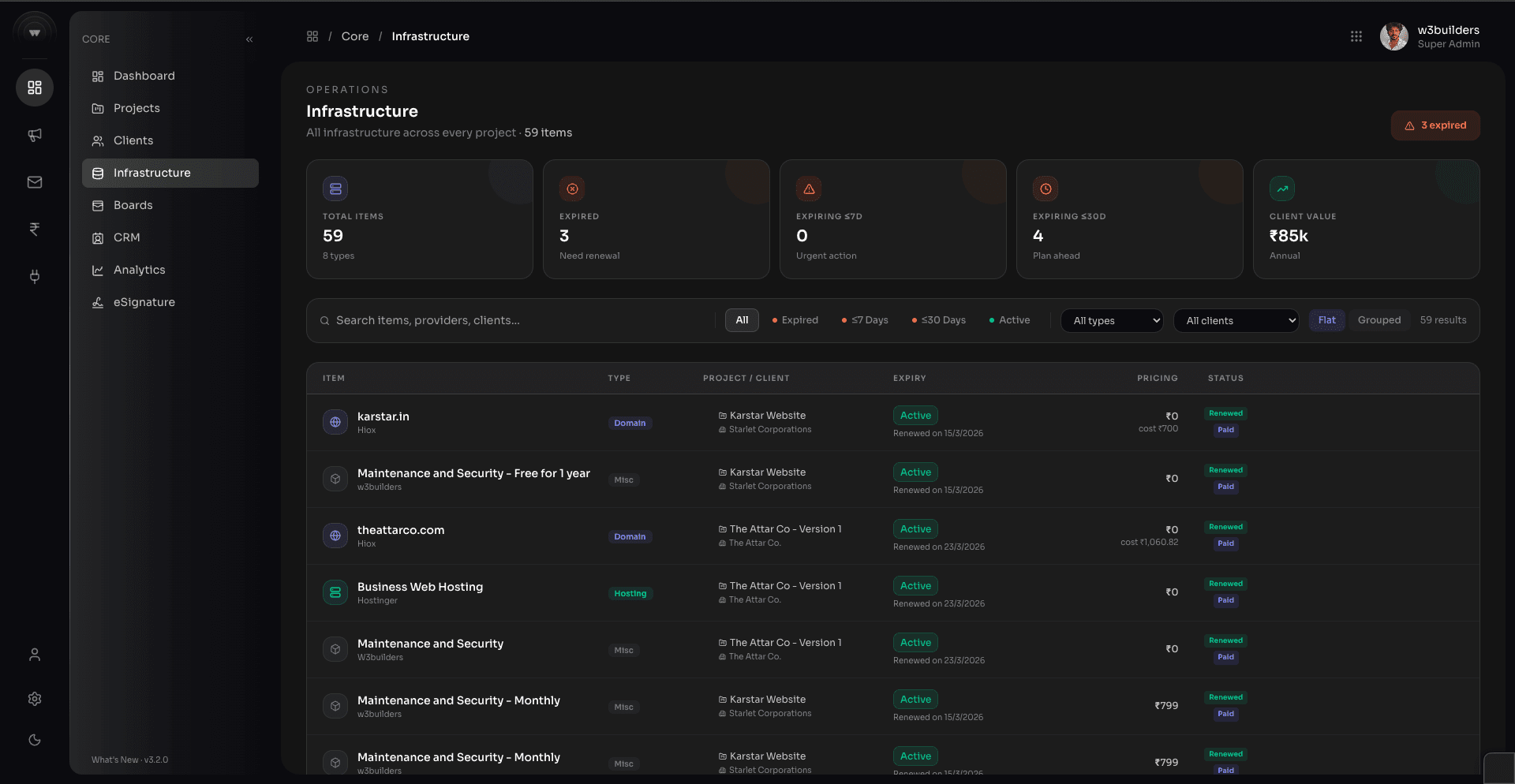Open Boards in sidebar
Viewport: 1515px width, 784px height.
[x=170, y=205]
